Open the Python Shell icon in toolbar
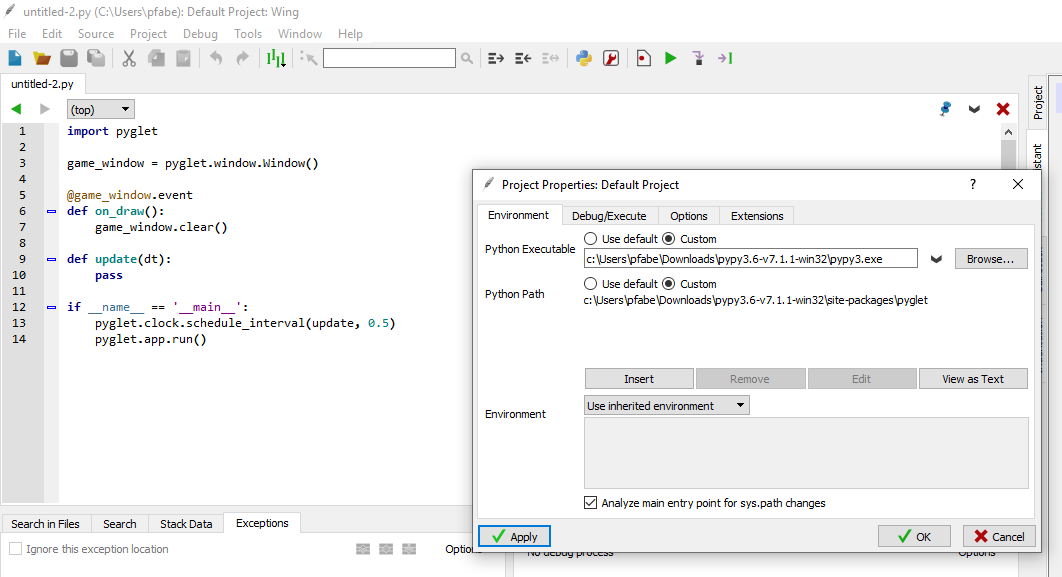This screenshot has width=1062, height=577. pyautogui.click(x=584, y=58)
